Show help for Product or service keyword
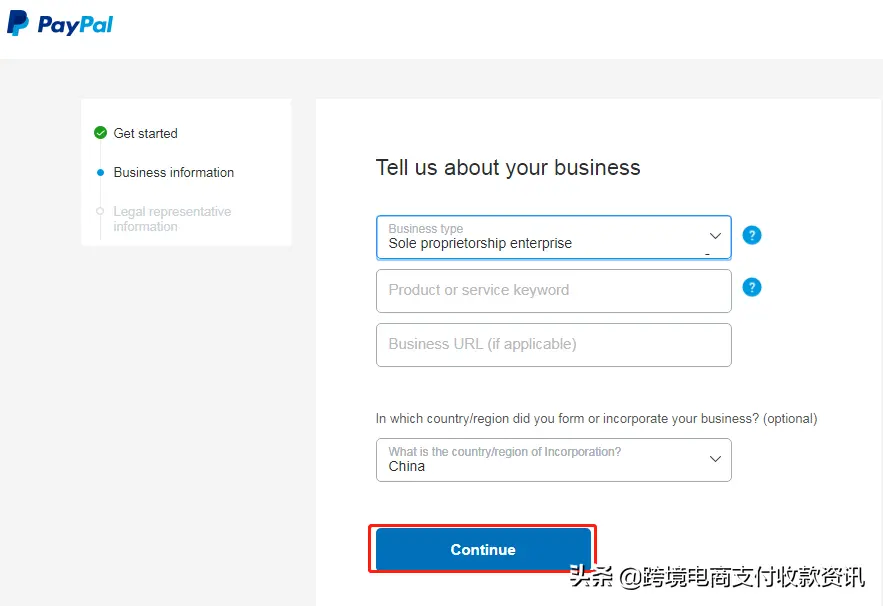This screenshot has width=883, height=606. tap(752, 288)
